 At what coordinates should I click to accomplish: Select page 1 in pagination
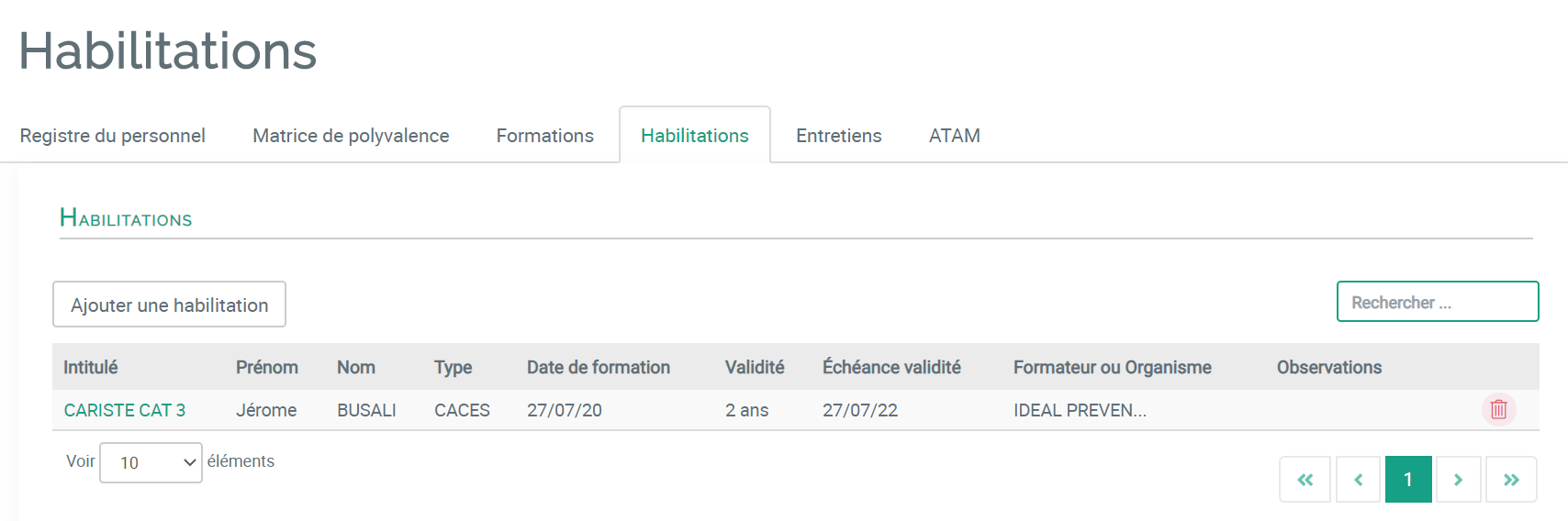tap(1408, 480)
